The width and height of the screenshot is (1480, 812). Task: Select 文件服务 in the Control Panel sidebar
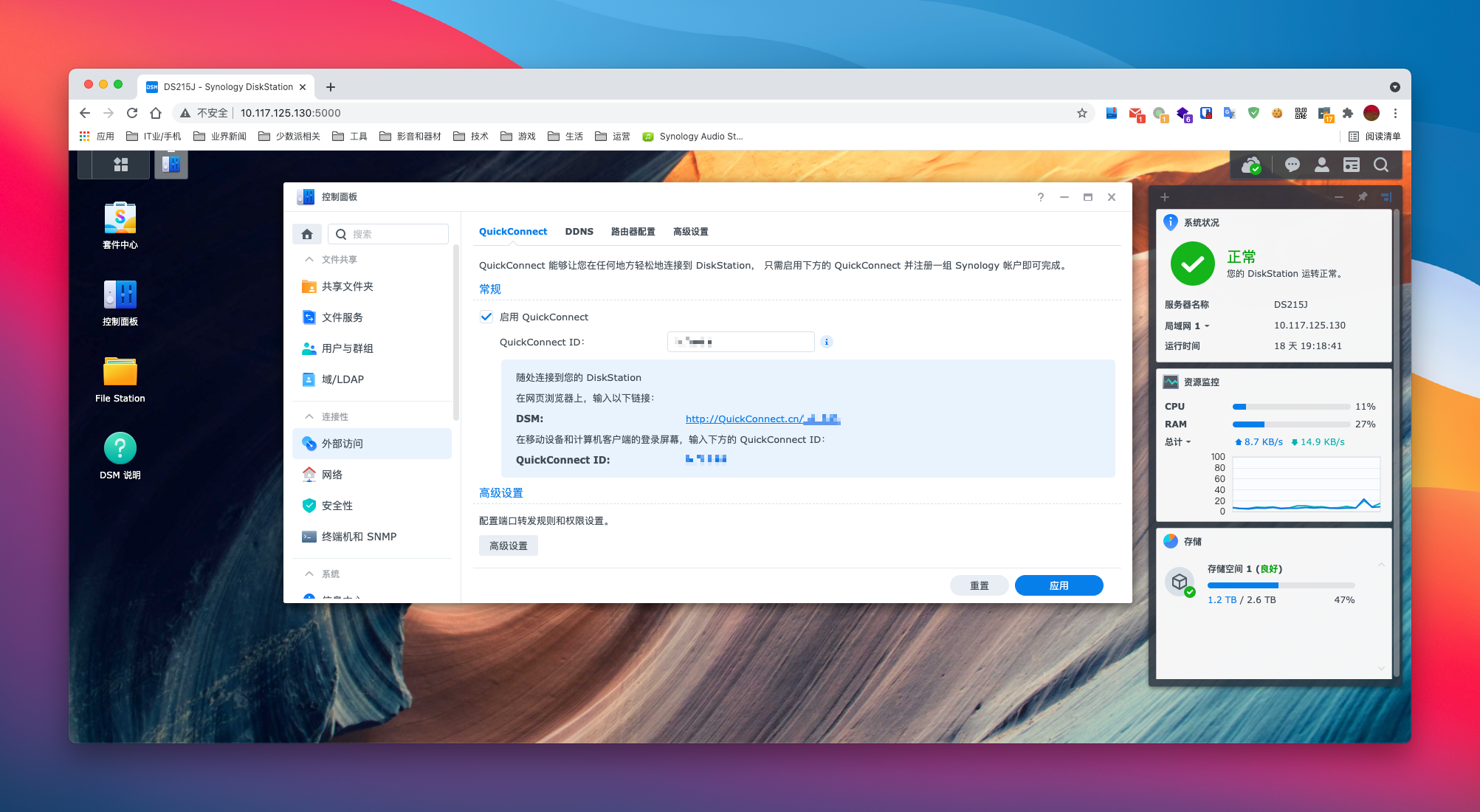(x=341, y=317)
